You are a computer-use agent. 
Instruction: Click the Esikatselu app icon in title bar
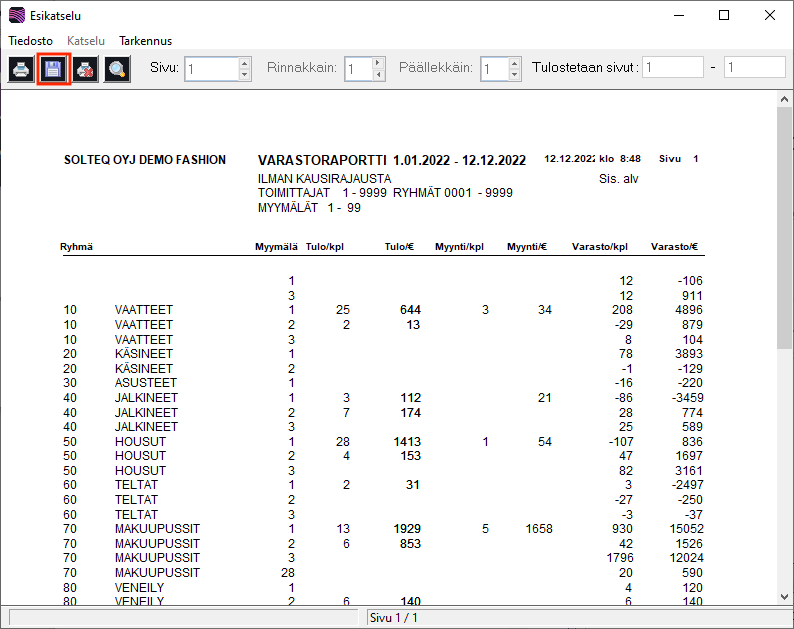click(x=16, y=16)
